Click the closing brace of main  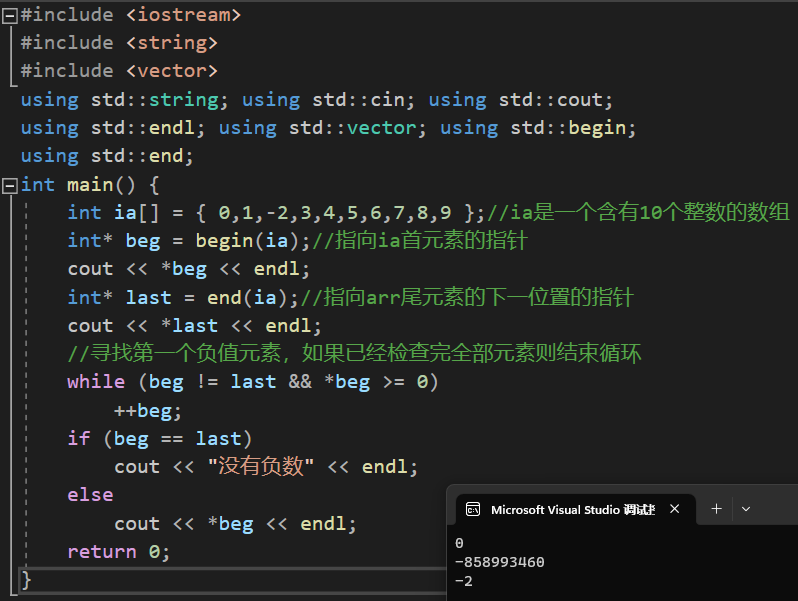click(x=26, y=579)
